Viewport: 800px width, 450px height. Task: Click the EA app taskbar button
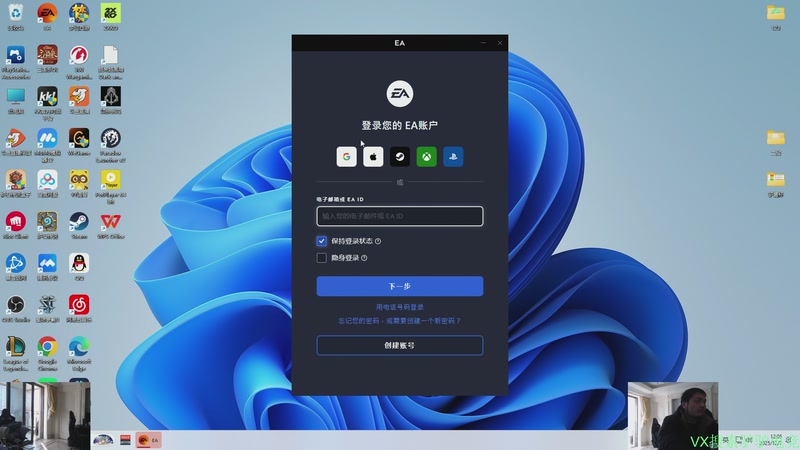click(x=148, y=440)
